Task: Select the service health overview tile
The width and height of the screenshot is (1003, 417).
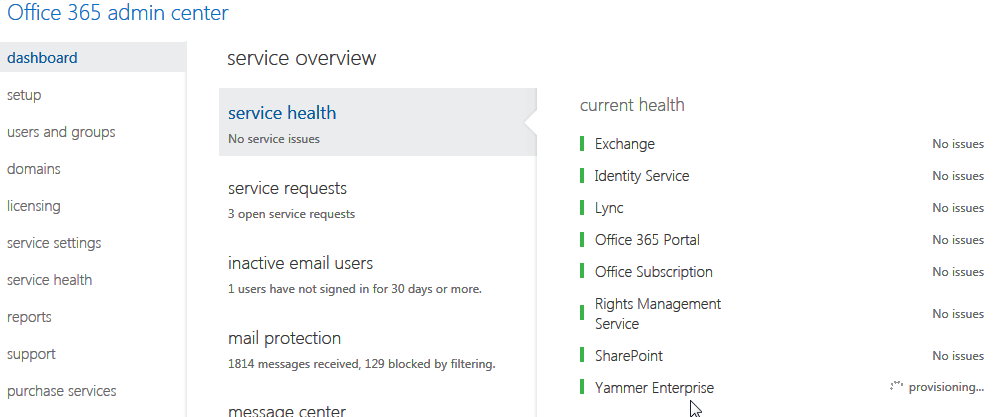Action: (x=282, y=113)
